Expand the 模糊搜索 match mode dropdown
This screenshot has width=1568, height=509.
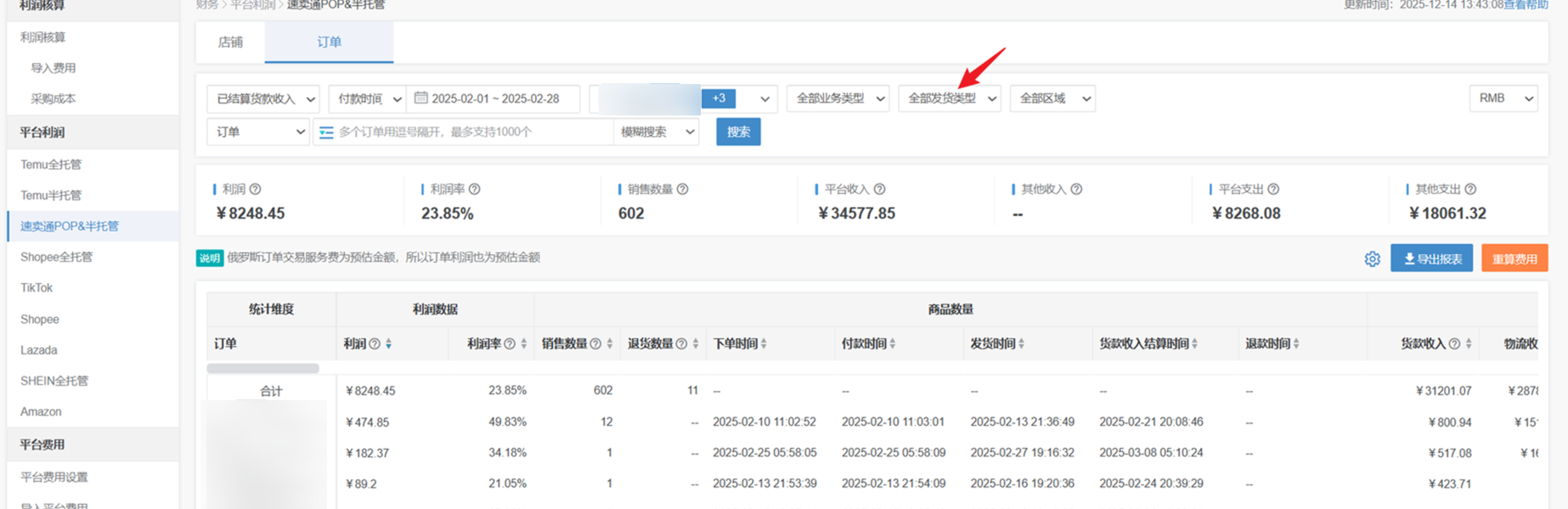click(x=657, y=133)
